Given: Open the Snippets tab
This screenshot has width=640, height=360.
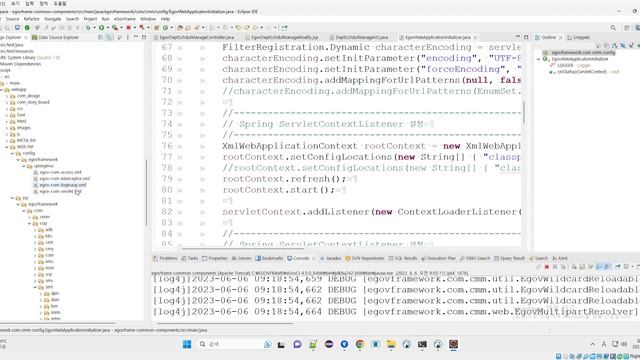Looking at the screenshot, I should click(x=578, y=37).
